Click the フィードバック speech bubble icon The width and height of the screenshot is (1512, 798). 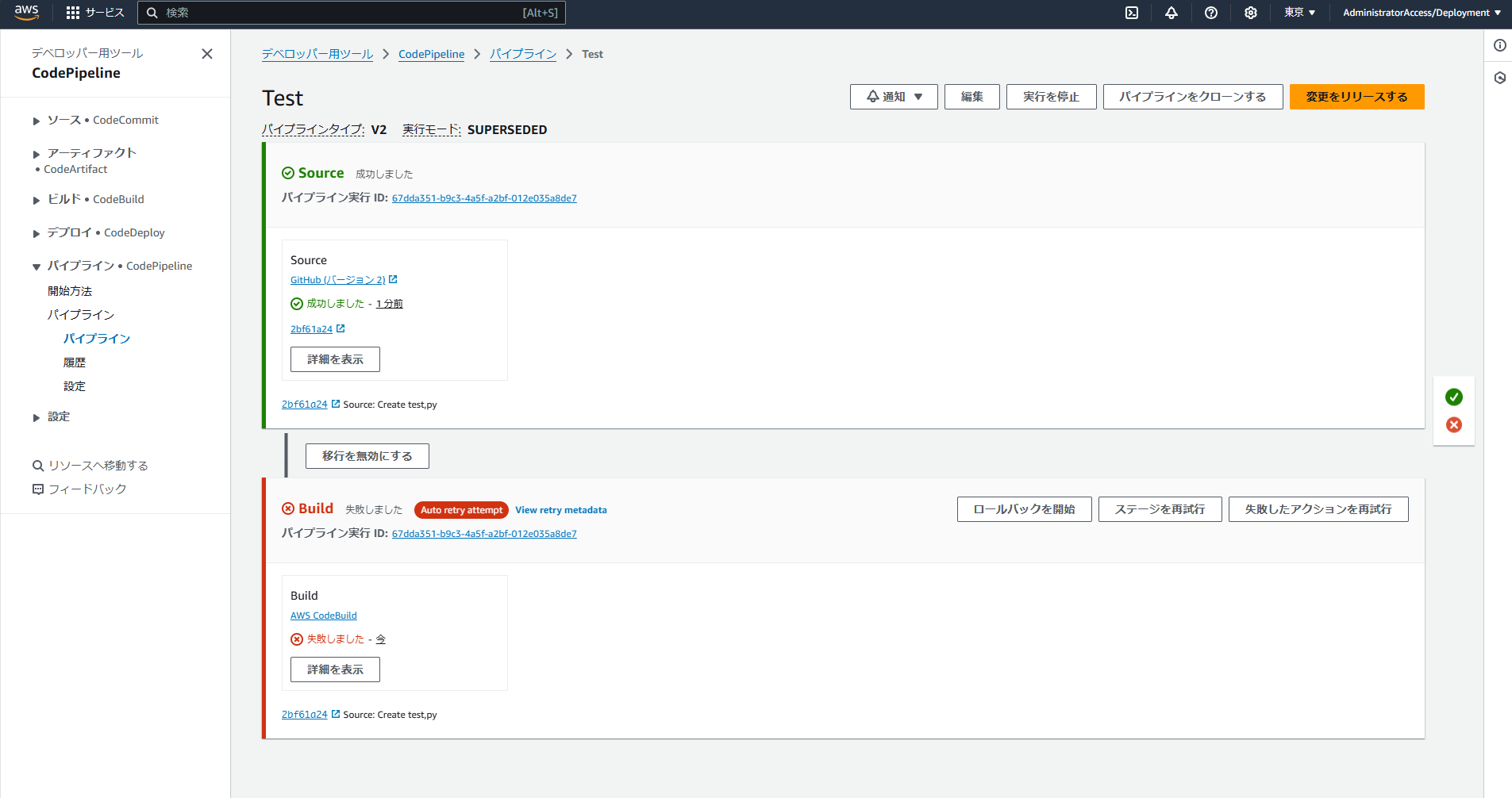tap(37, 489)
